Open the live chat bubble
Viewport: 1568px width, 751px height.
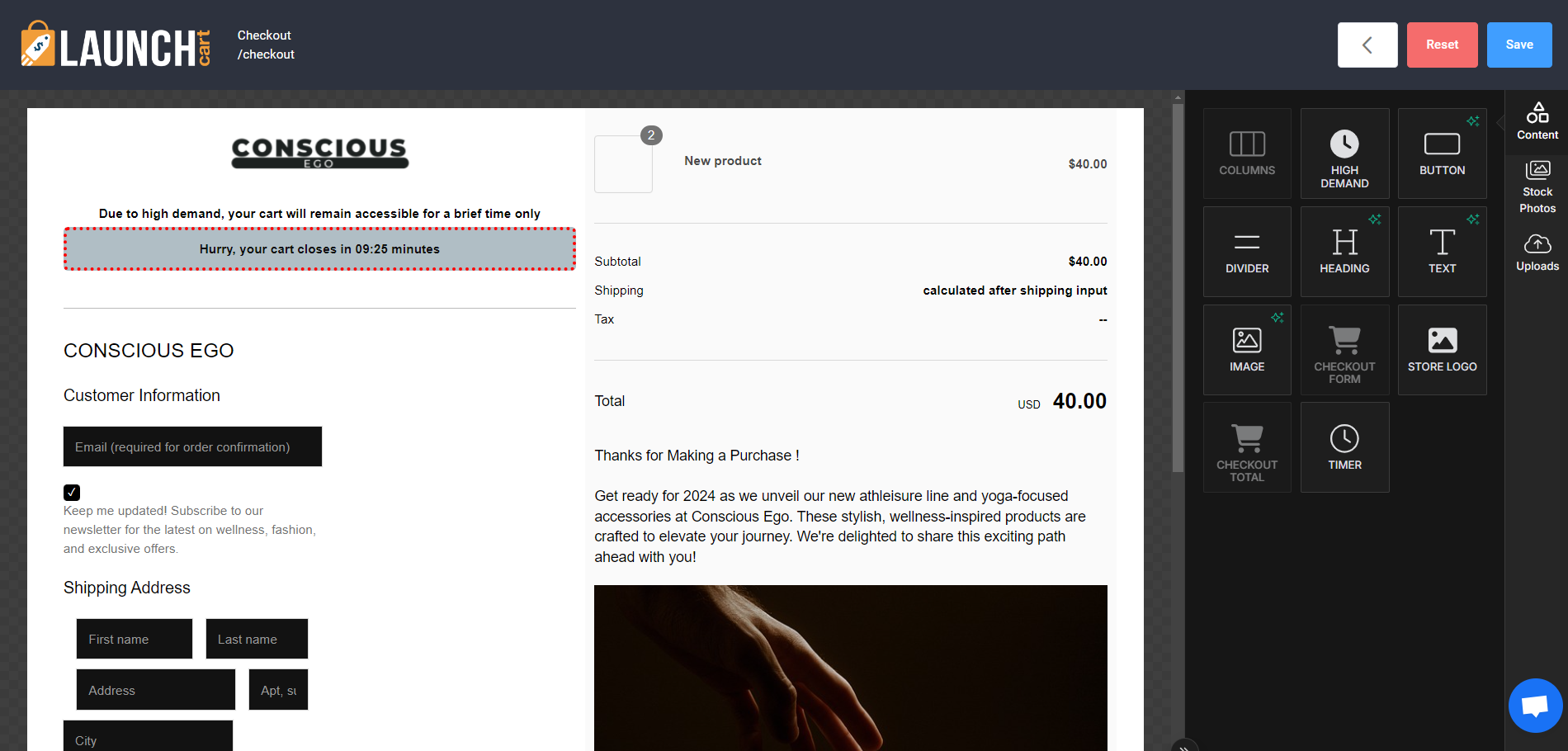[x=1535, y=706]
